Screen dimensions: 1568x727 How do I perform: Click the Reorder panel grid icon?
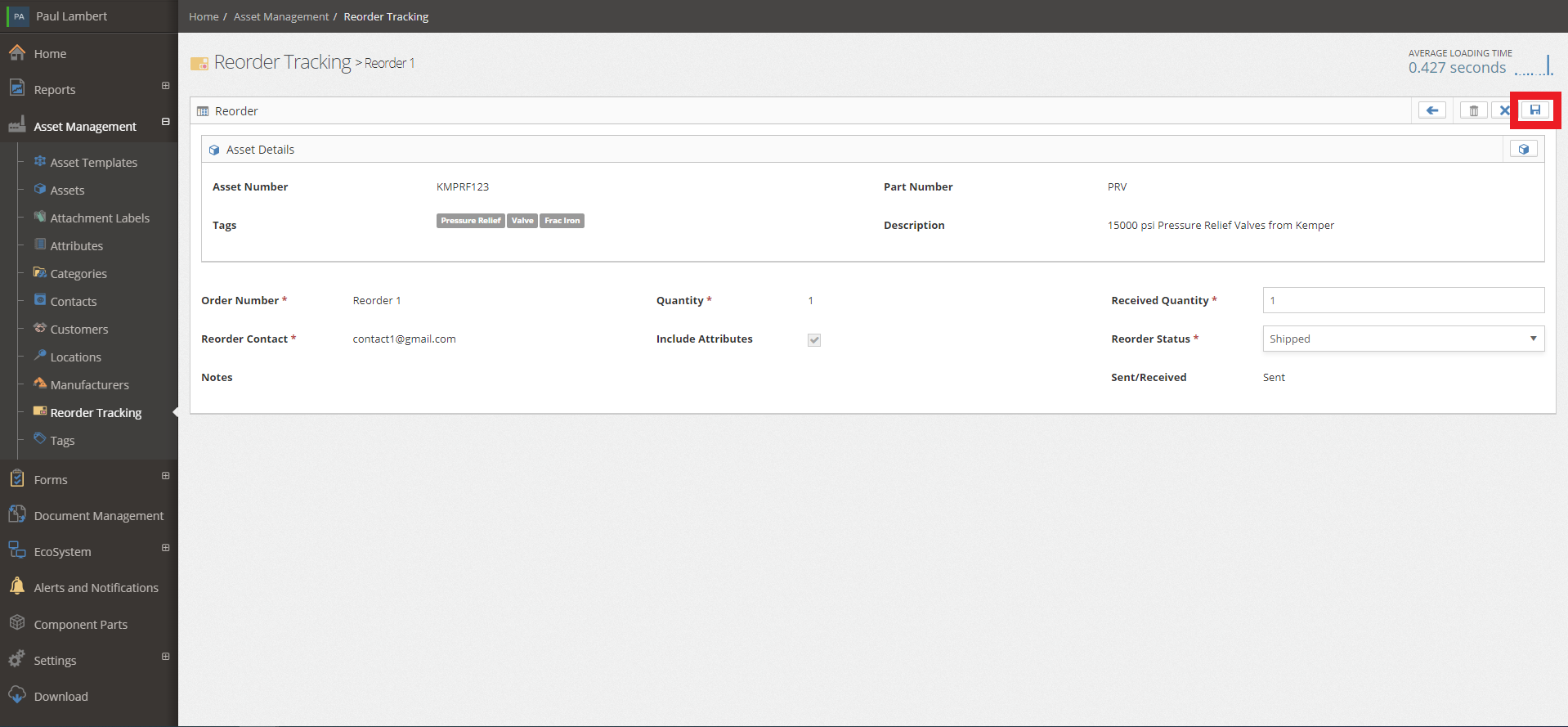203,111
